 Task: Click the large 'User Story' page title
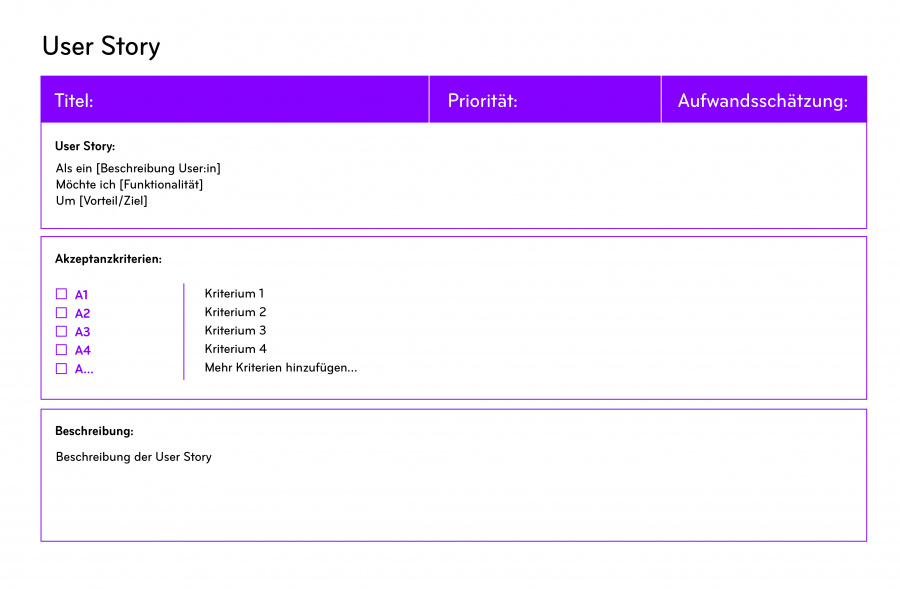(101, 46)
